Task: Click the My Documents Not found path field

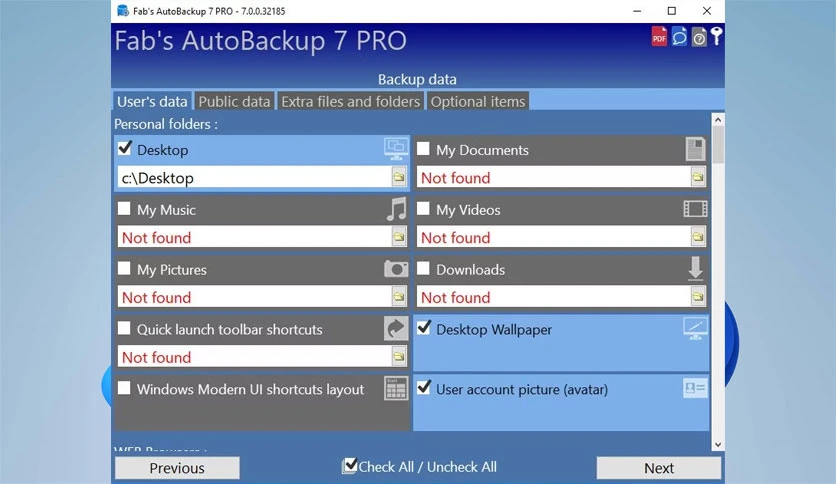Action: point(554,178)
